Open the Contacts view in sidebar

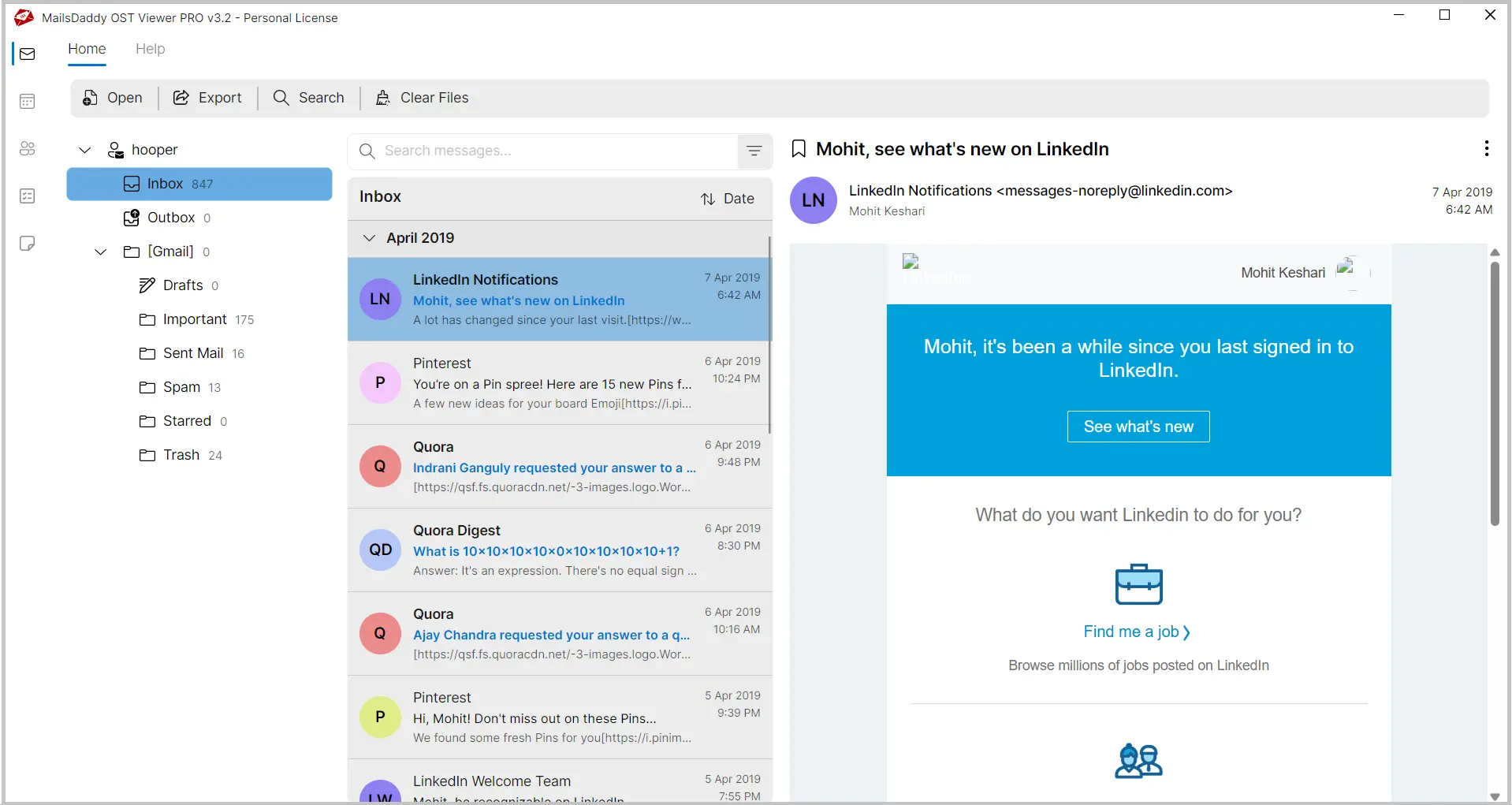(x=28, y=148)
